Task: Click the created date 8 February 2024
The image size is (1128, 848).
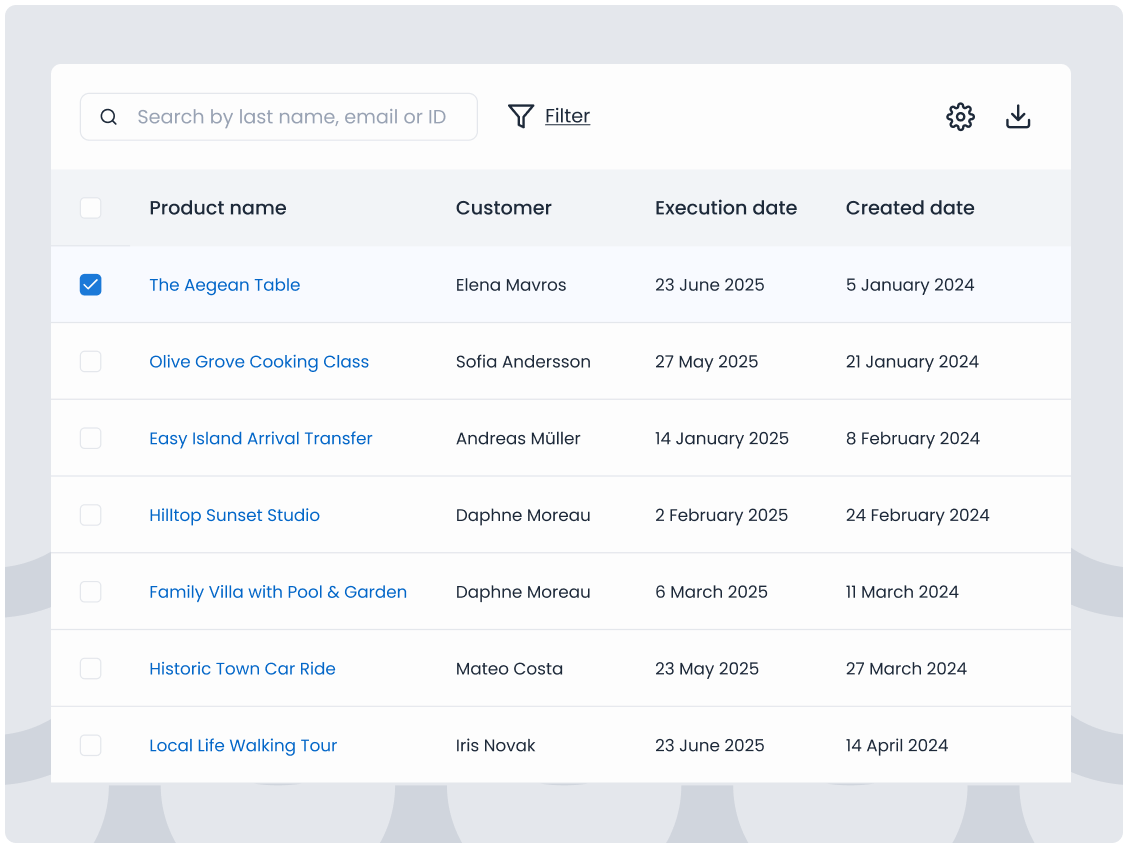Action: click(913, 439)
